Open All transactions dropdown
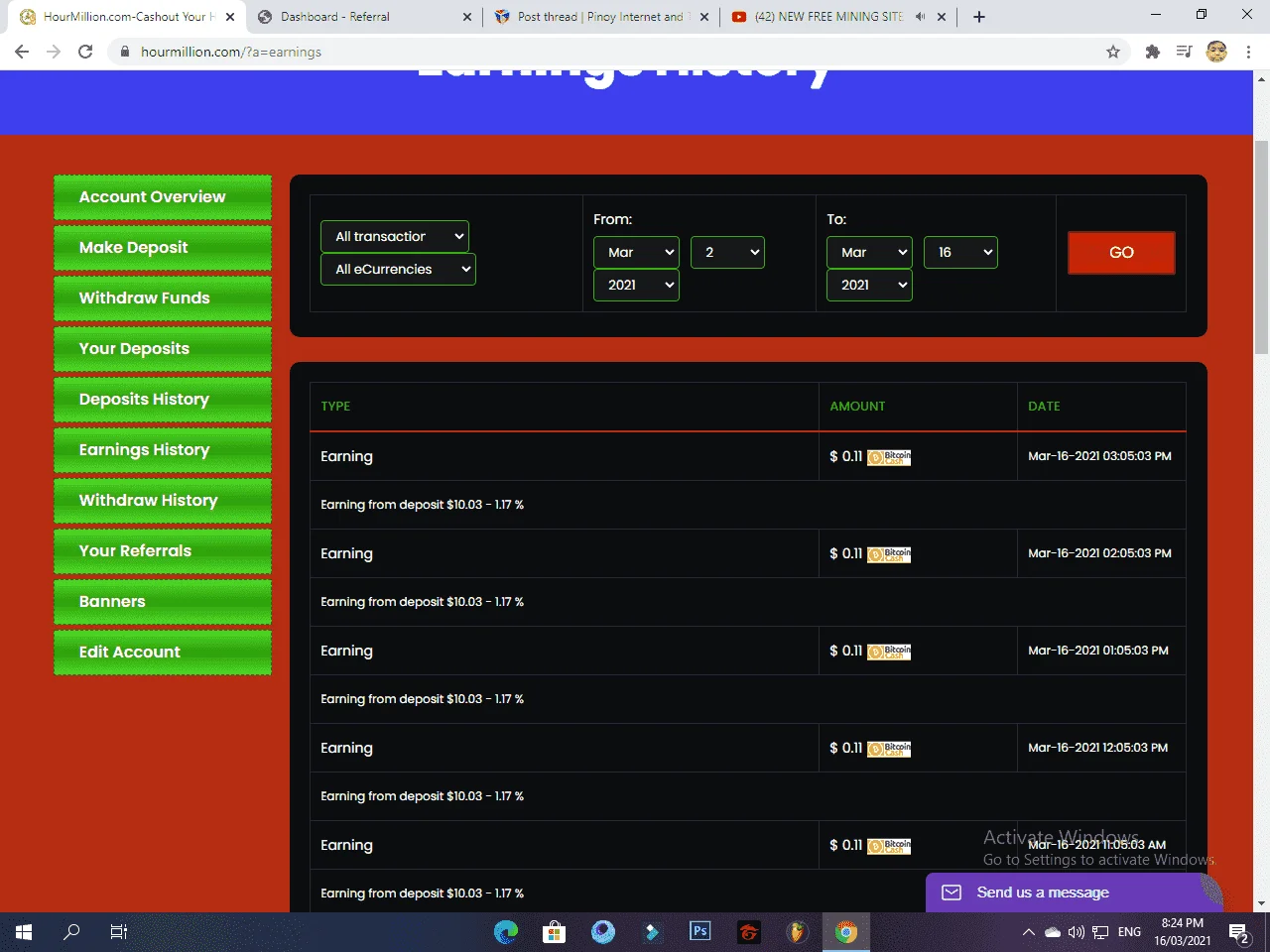 395,236
